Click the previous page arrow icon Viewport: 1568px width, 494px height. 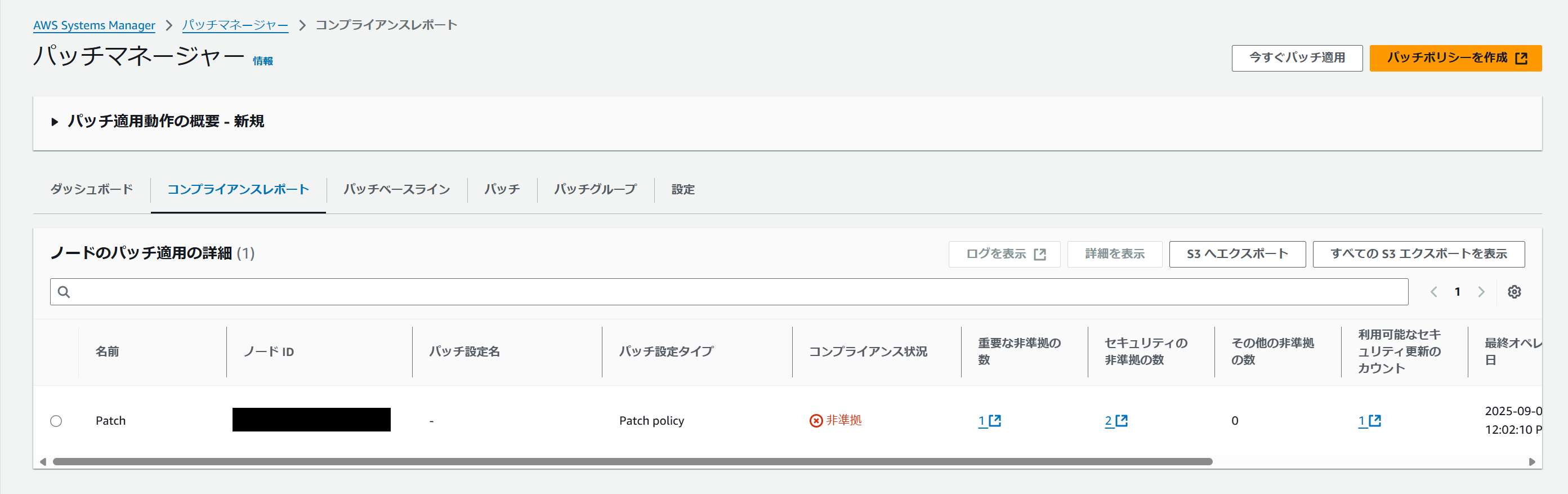(1433, 292)
